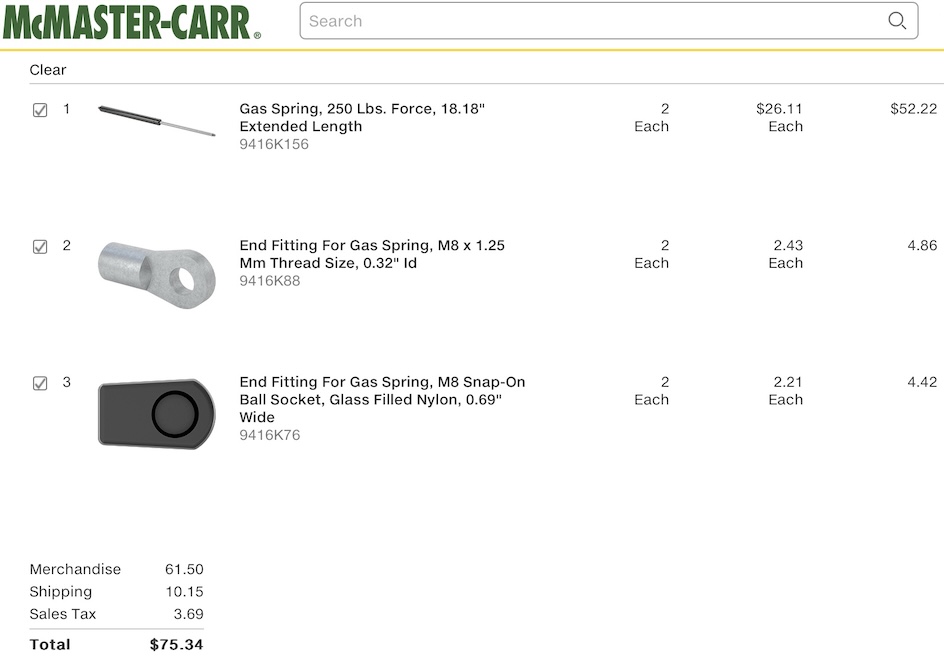Open the M8 Snap-On Ball Socket description
Image resolution: width=944 pixels, height=669 pixels.
click(x=382, y=399)
